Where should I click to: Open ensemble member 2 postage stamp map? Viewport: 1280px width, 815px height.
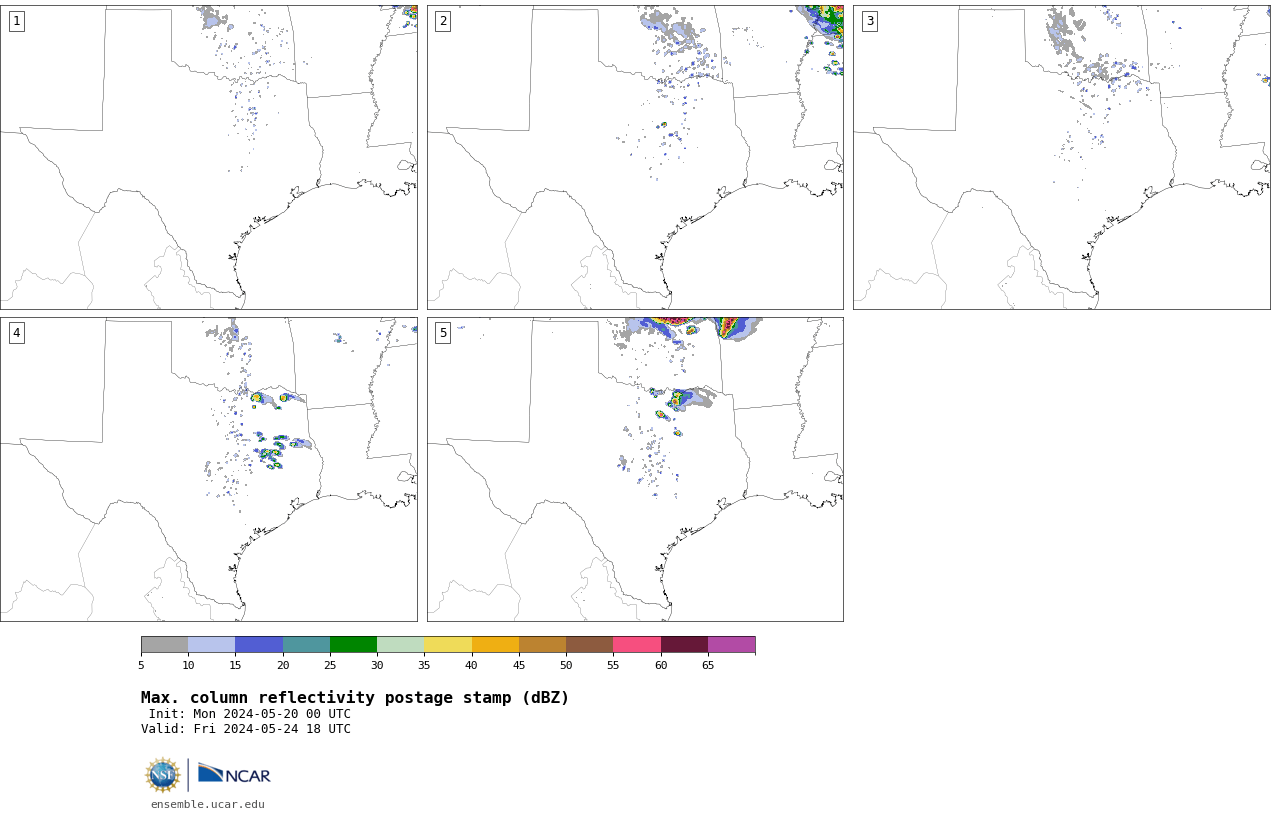click(635, 157)
